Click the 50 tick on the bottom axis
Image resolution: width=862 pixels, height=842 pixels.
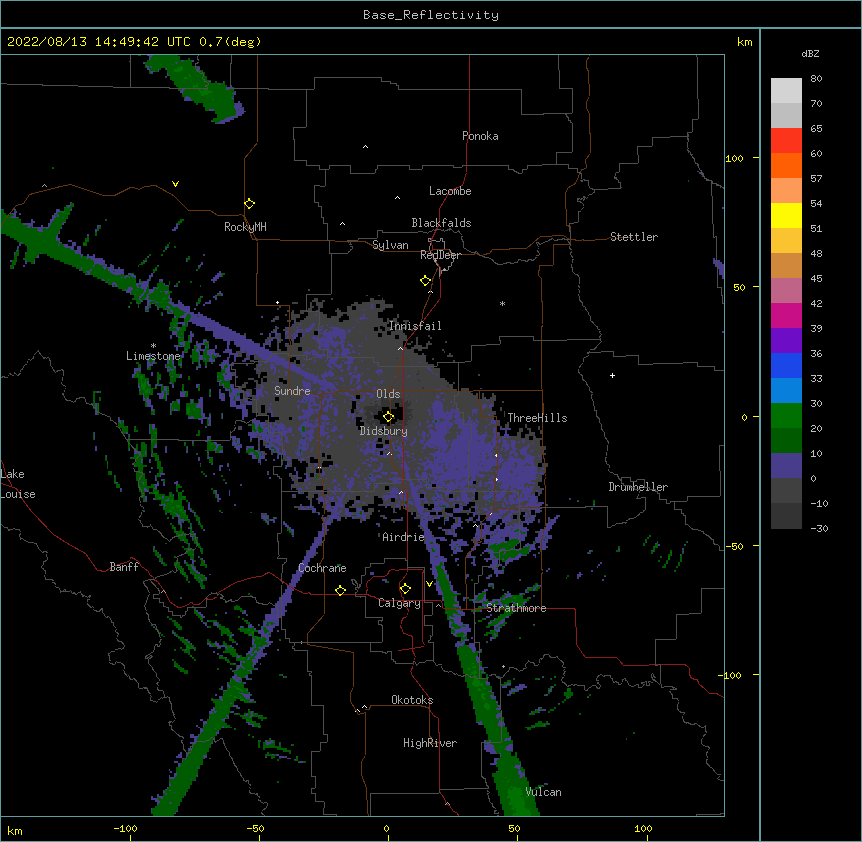click(514, 828)
